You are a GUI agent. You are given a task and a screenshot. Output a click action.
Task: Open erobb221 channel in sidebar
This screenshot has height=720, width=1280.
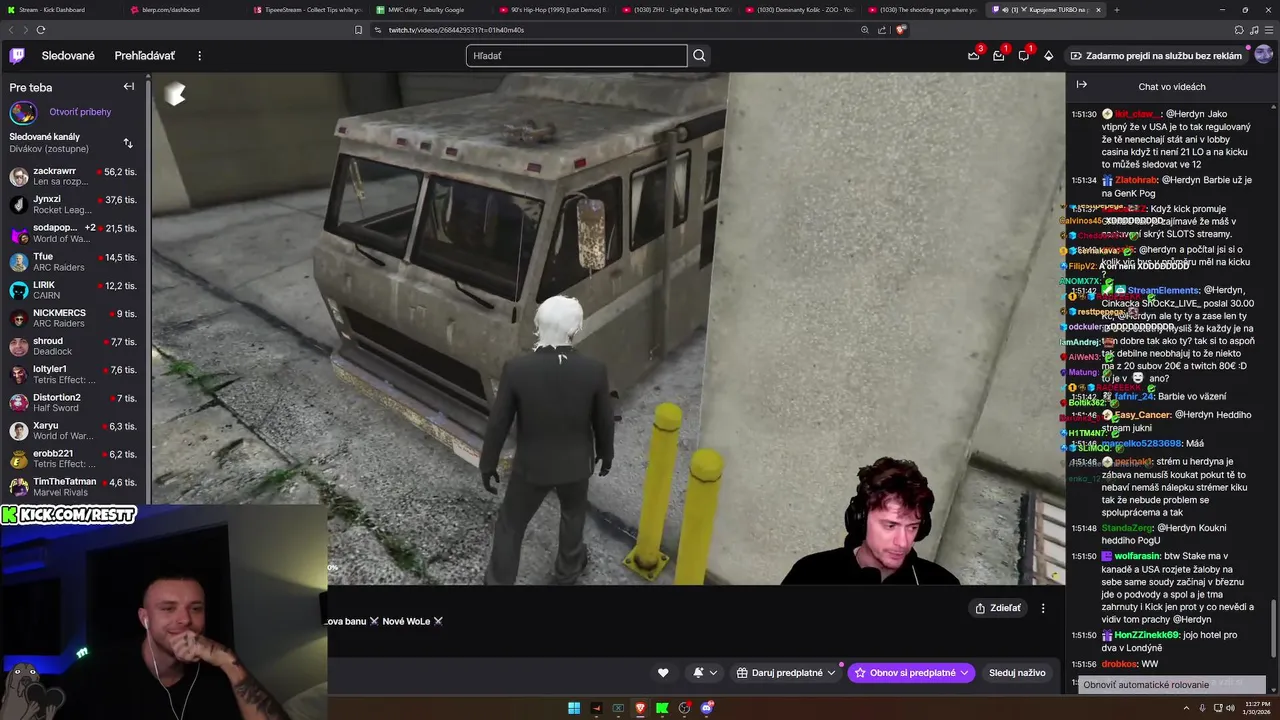[73, 458]
